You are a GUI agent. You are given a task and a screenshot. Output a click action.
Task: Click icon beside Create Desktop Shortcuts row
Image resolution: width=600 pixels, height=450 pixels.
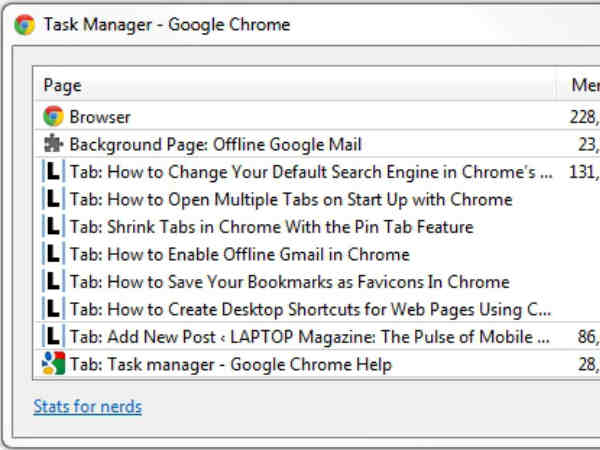click(53, 309)
